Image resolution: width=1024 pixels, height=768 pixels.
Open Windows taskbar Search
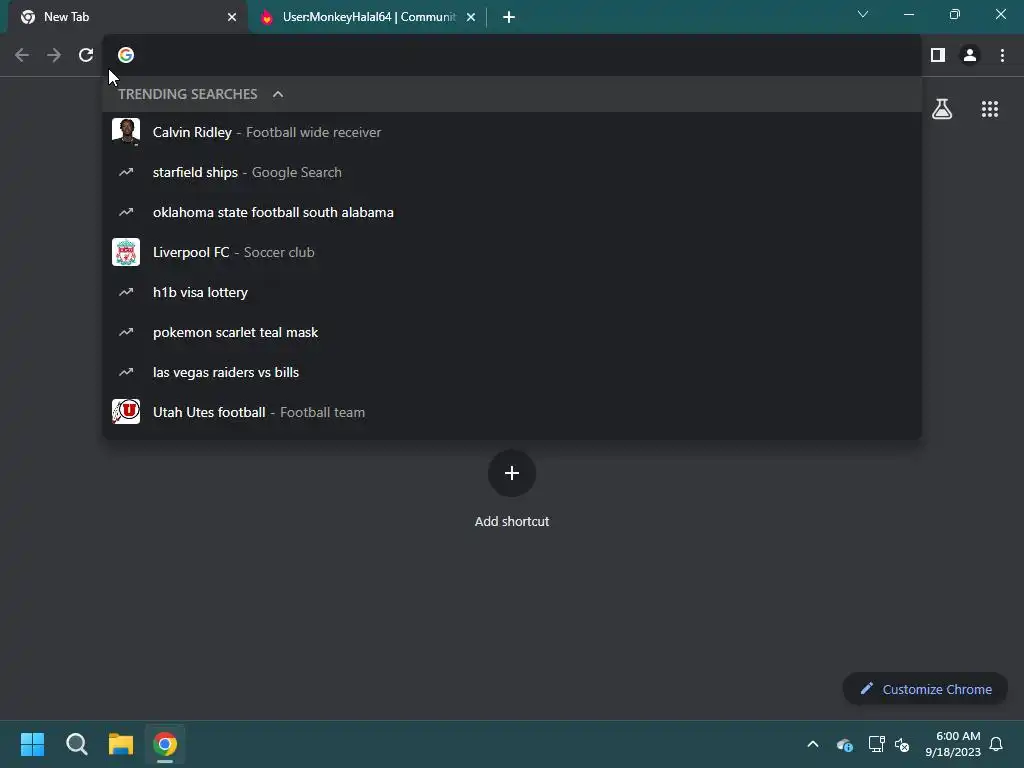(x=76, y=744)
